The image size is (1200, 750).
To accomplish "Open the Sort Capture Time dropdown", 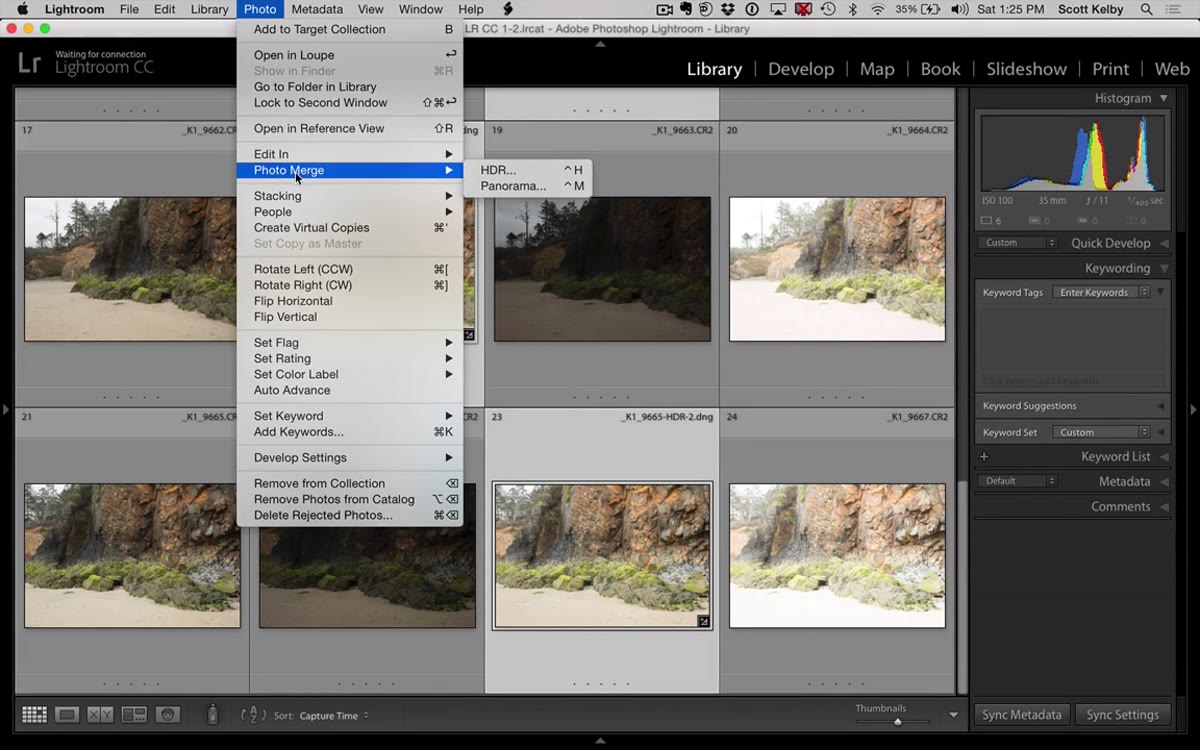I will [335, 716].
